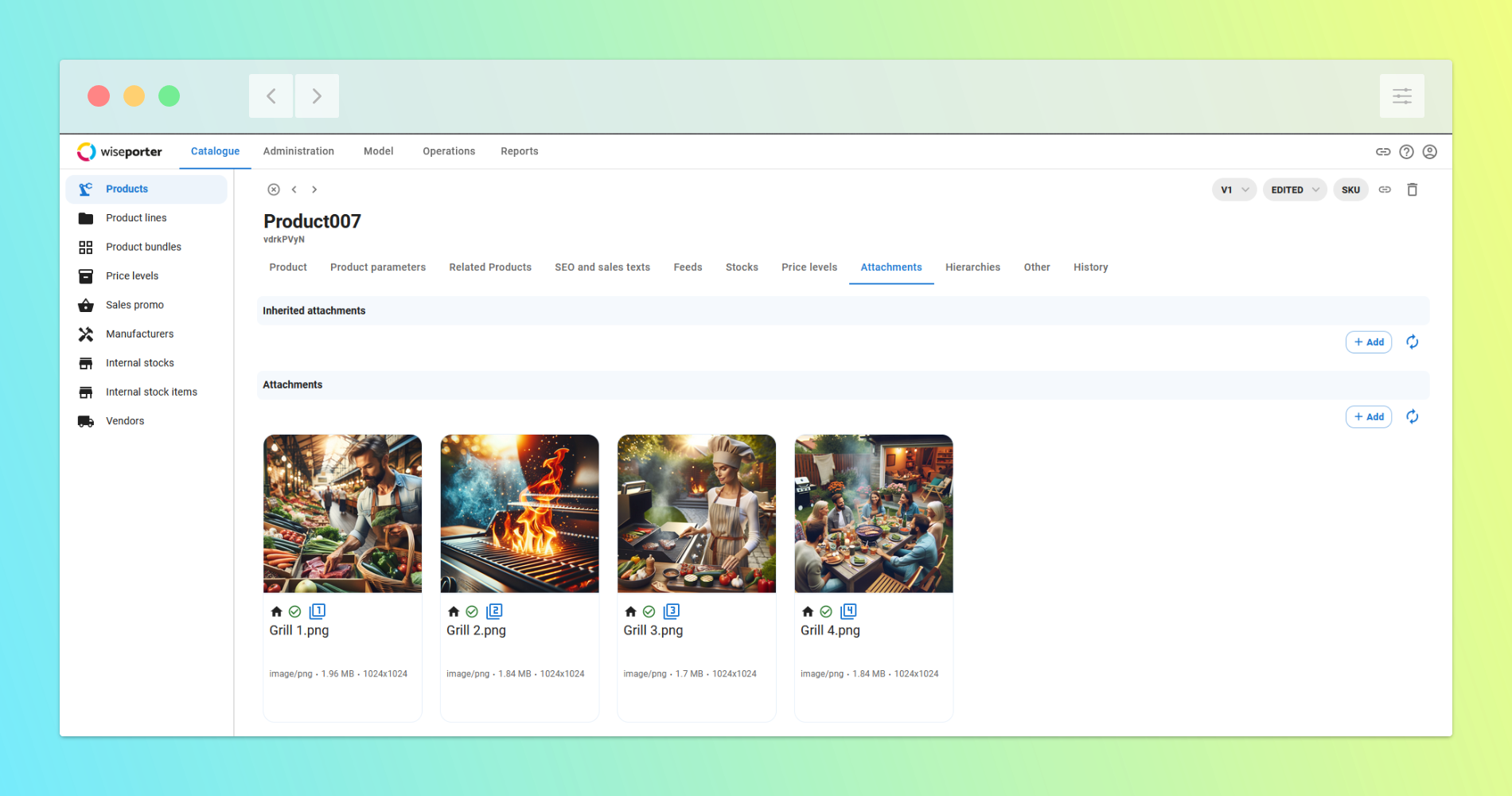Viewport: 1512px width, 796px height.
Task: Switch to the Price levels tab
Action: 809,267
